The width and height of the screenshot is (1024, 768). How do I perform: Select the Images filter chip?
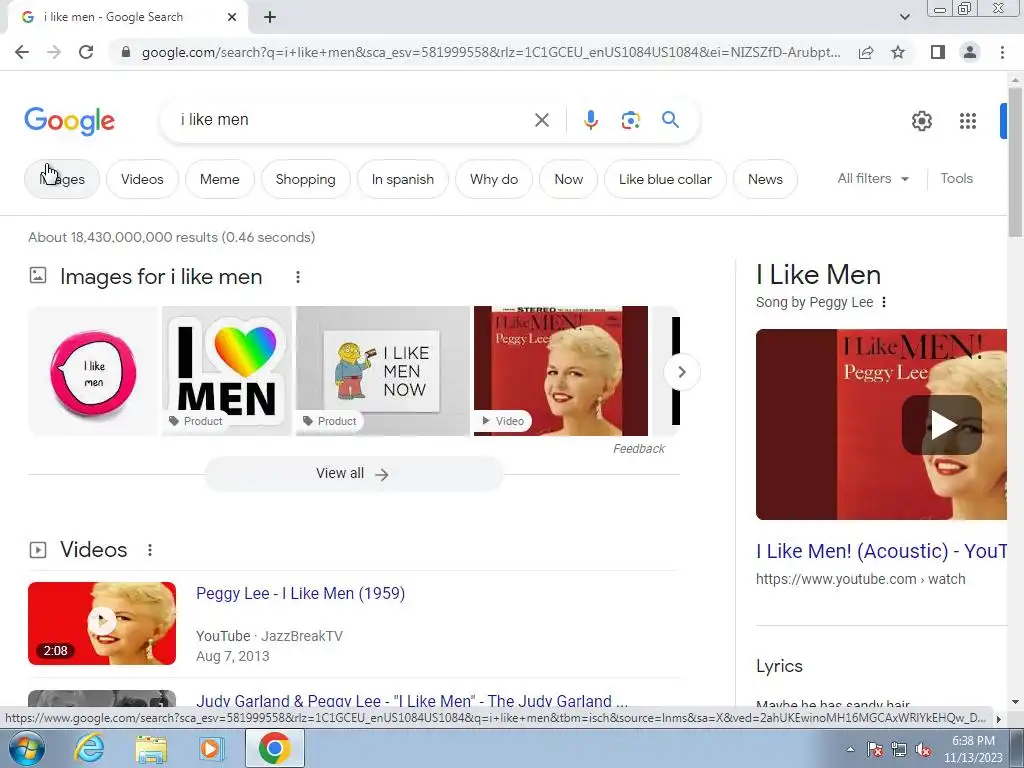pyautogui.click(x=62, y=180)
